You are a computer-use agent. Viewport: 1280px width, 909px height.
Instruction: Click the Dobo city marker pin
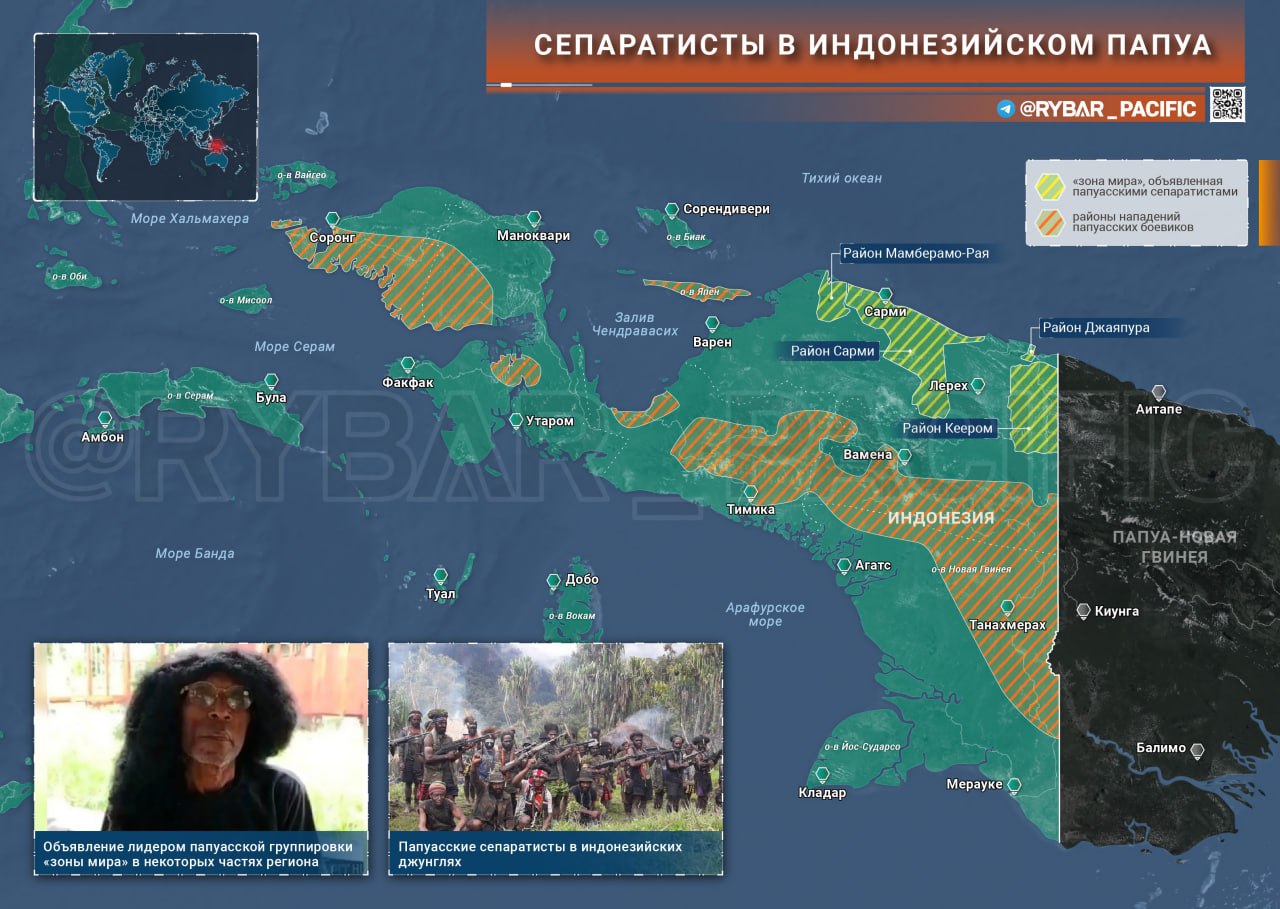pos(553,581)
